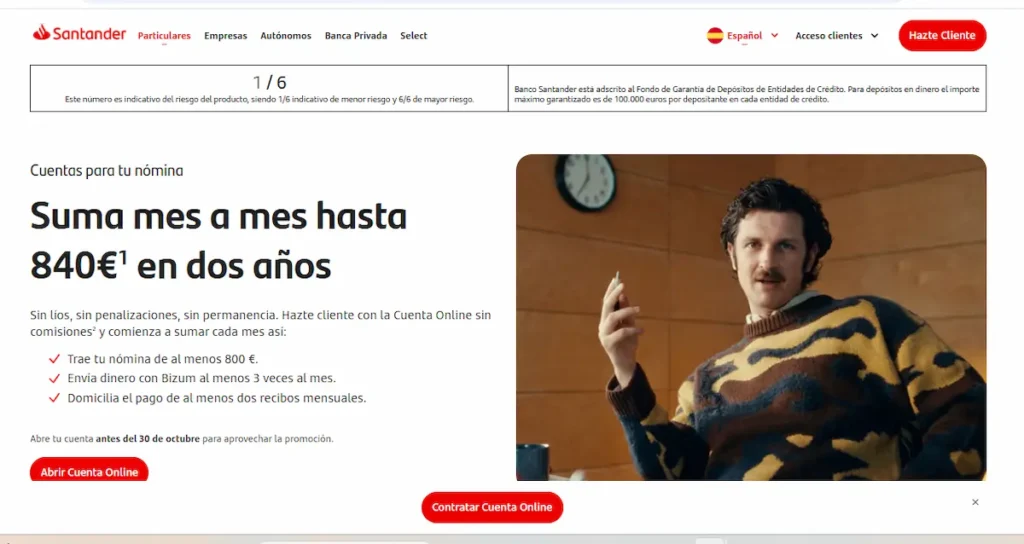Click '840€ en dos años' heading line
Image resolution: width=1024 pixels, height=544 pixels.
coord(180,265)
